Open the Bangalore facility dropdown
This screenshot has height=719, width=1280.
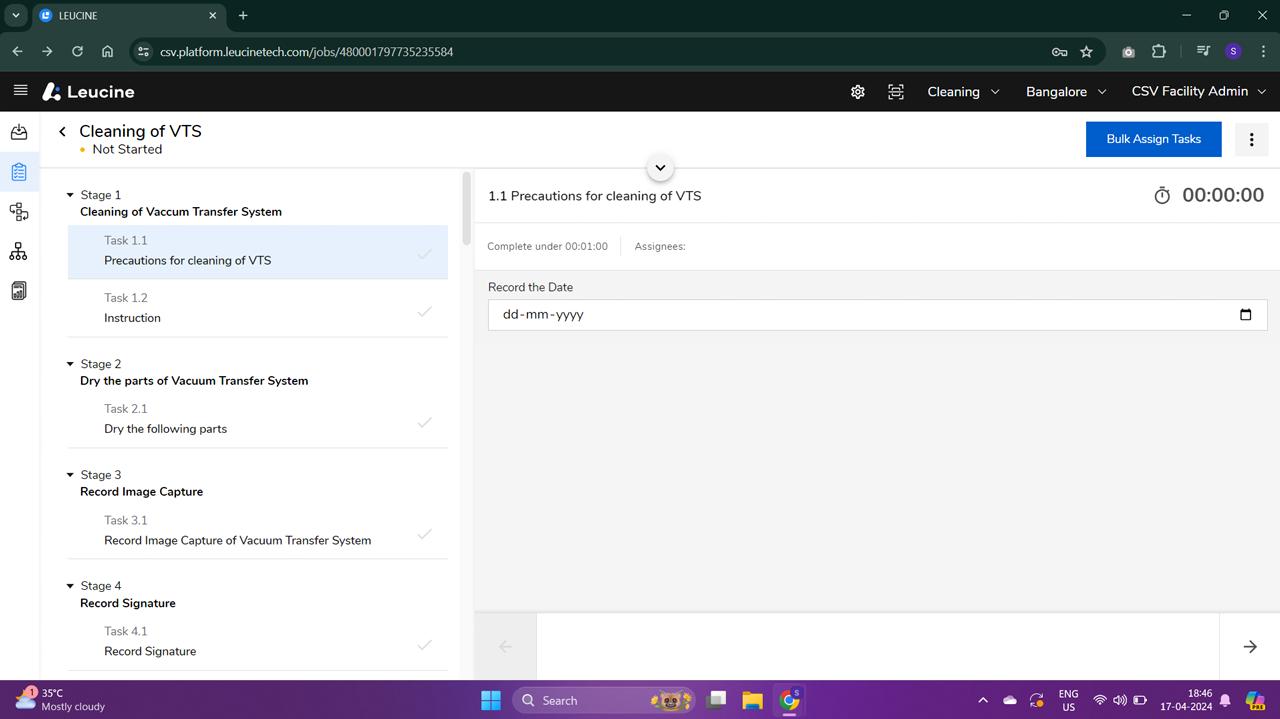click(x=1066, y=92)
